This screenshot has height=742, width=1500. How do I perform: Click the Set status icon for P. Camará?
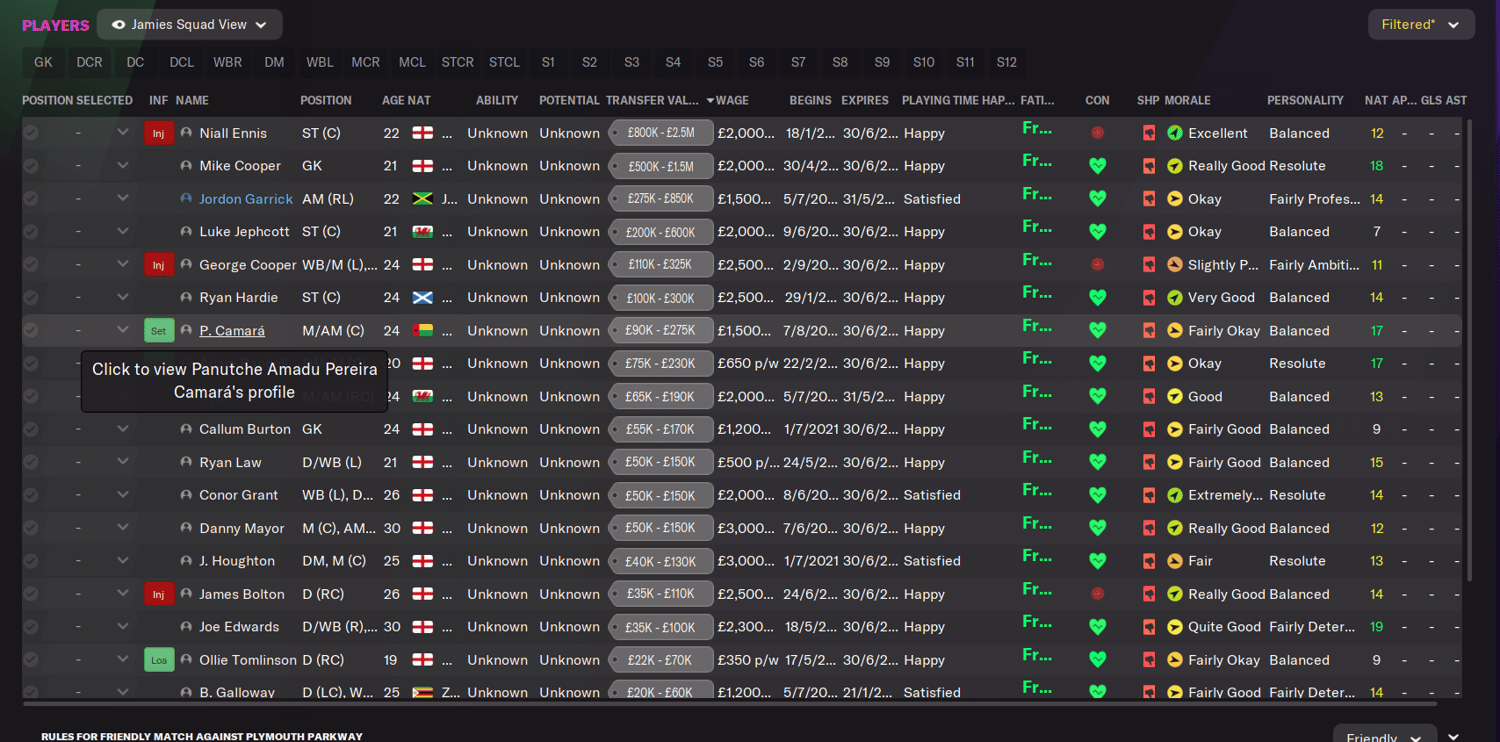pos(159,331)
